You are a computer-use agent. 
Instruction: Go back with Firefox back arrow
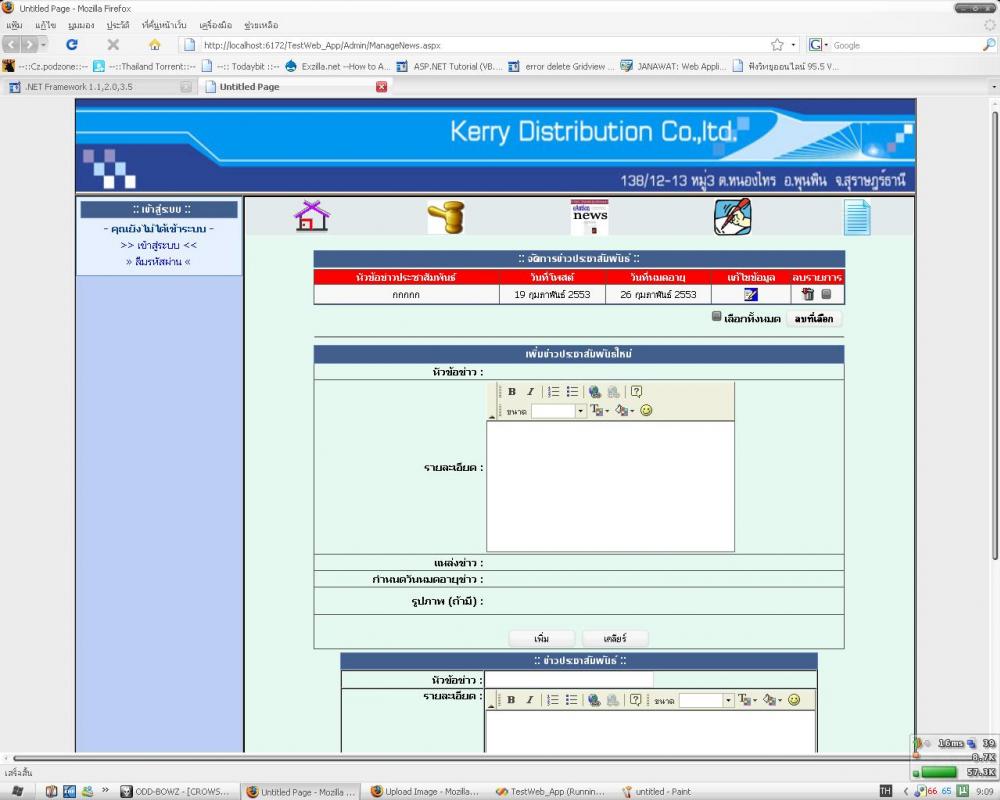[x=11, y=45]
